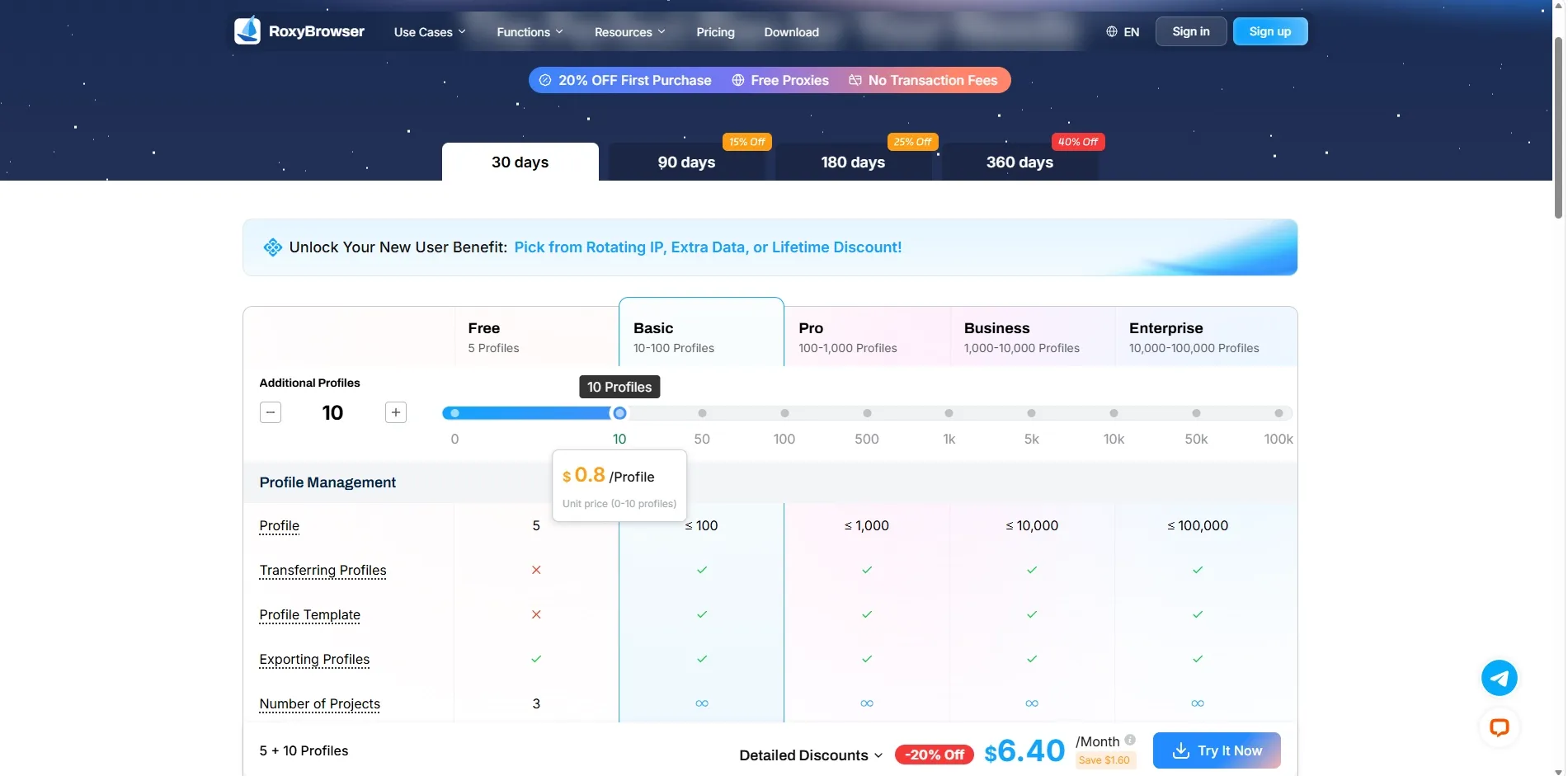The height and width of the screenshot is (776, 1568).
Task: Click the globe icon on Free Proxies badge
Action: tap(737, 80)
